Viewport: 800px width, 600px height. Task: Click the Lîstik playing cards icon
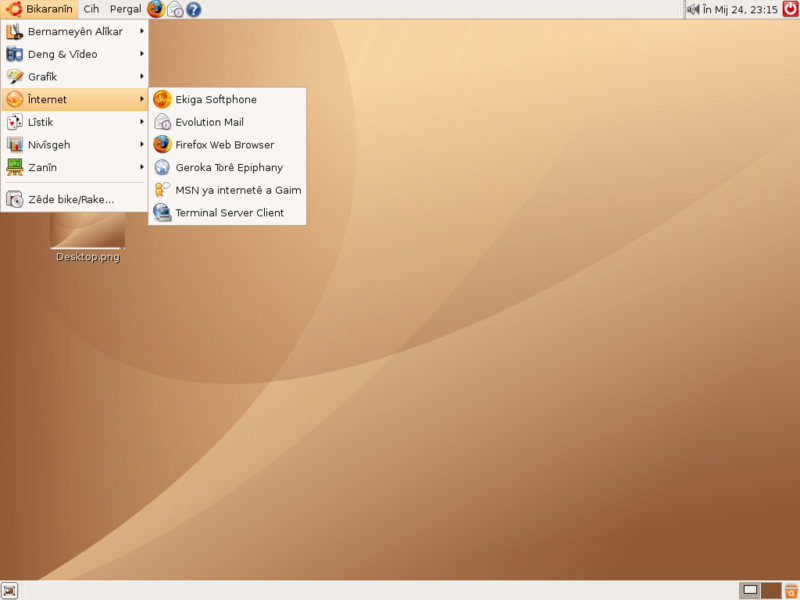click(x=14, y=122)
